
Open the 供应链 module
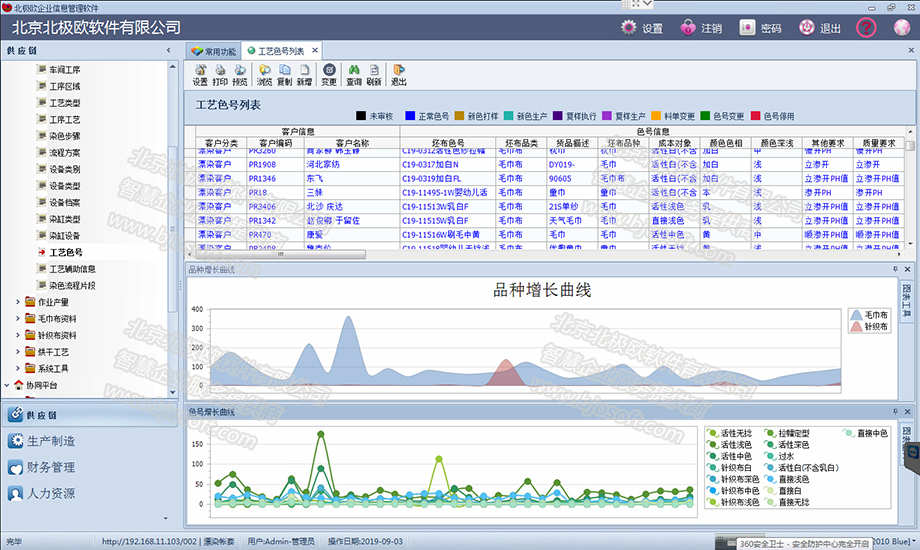click(89, 415)
